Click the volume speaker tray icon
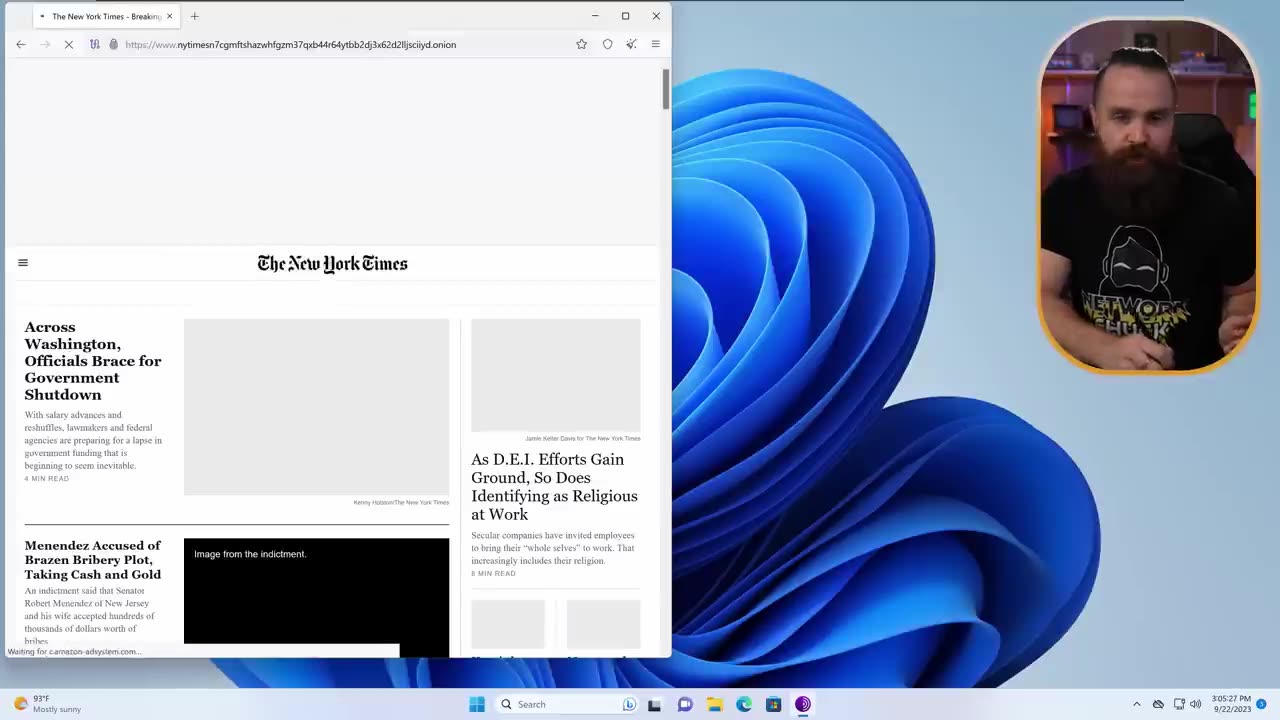The image size is (1280, 720). [x=1195, y=704]
